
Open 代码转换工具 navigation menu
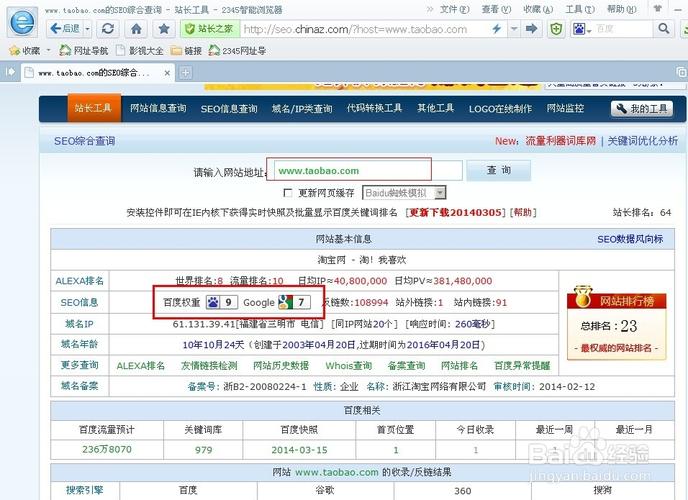(x=374, y=108)
